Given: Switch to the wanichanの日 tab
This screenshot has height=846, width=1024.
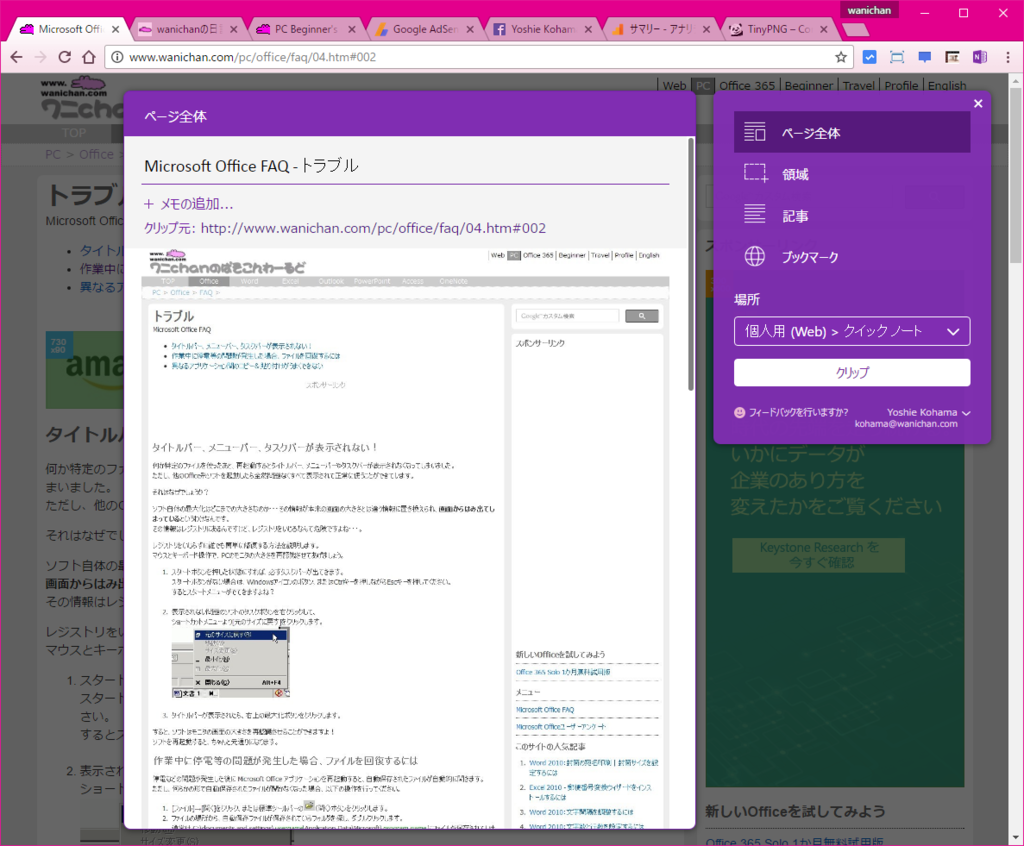Looking at the screenshot, I should point(189,29).
